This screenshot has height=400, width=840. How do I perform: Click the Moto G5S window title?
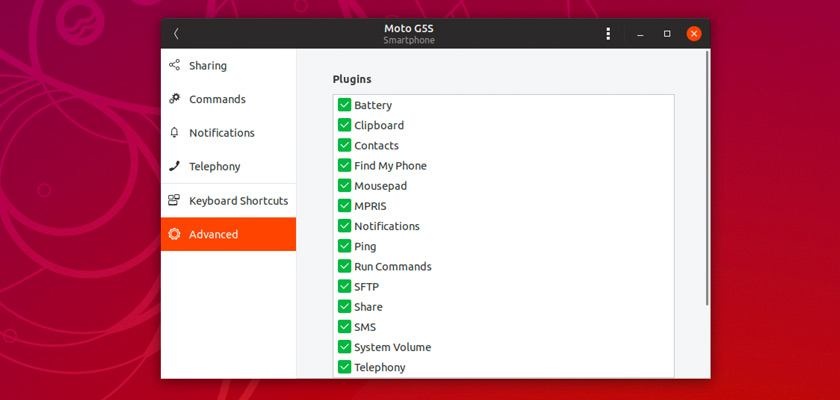(409, 28)
